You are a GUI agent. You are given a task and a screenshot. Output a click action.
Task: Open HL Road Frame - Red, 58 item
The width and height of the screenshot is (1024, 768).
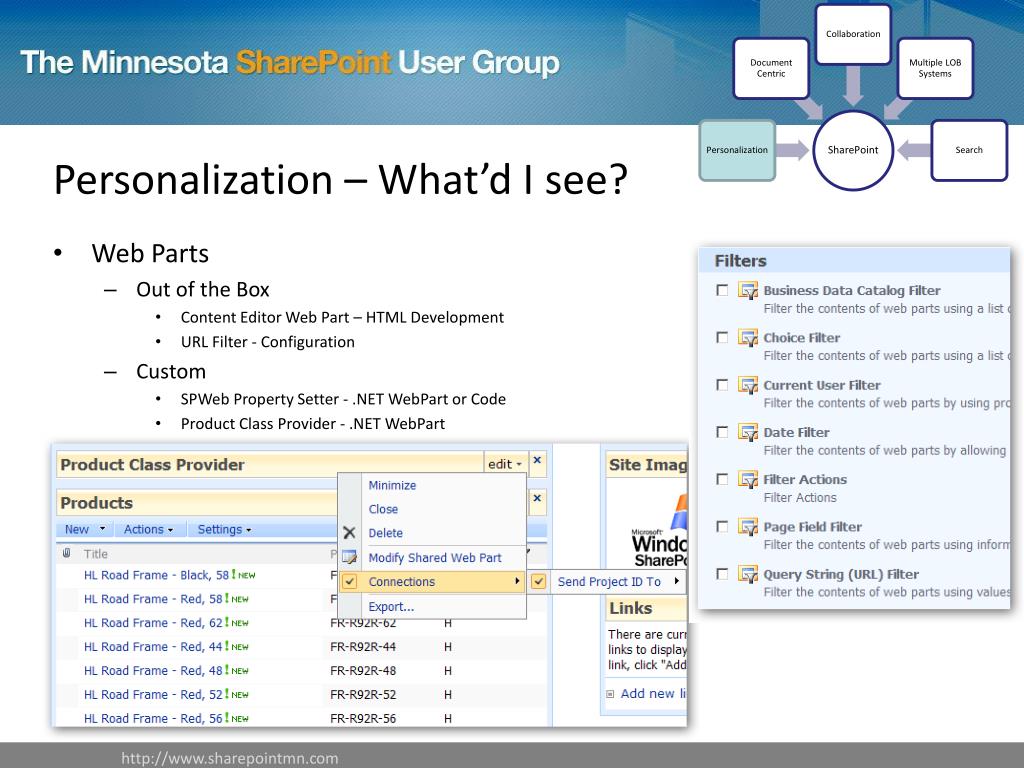click(x=153, y=599)
